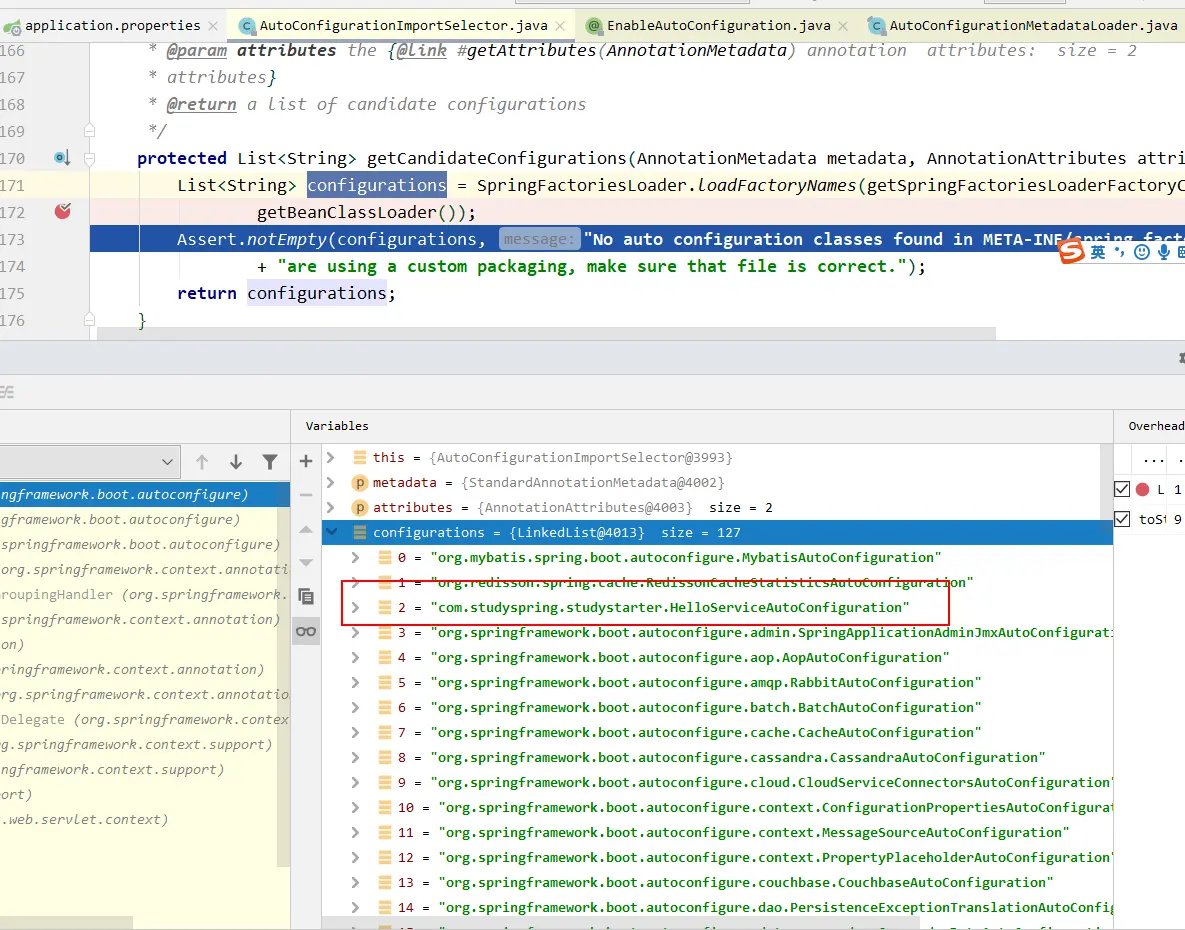Image resolution: width=1185 pixels, height=930 pixels.
Task: Click the fold toggle on line 176 gutter
Action: [x=89, y=320]
